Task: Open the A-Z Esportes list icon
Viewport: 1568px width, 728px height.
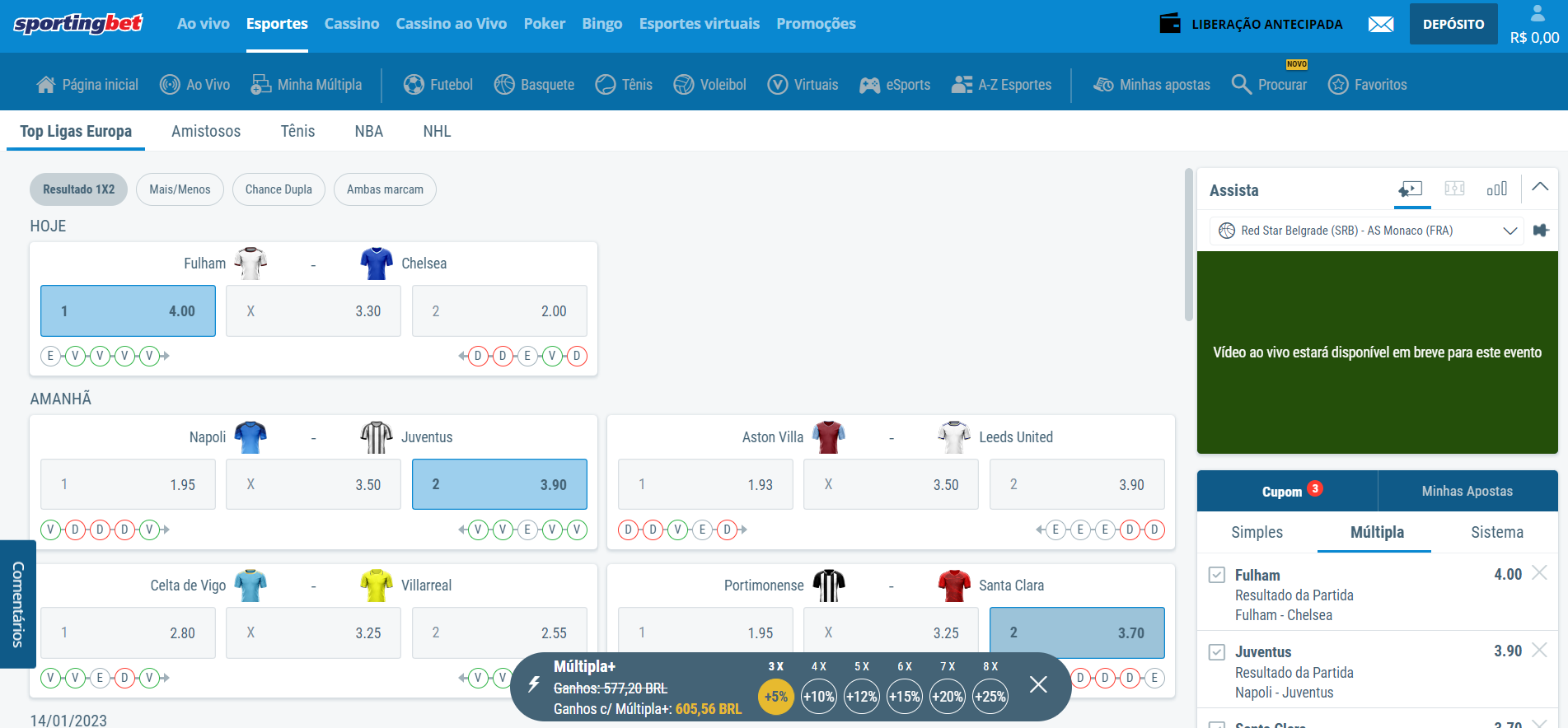Action: [x=962, y=85]
